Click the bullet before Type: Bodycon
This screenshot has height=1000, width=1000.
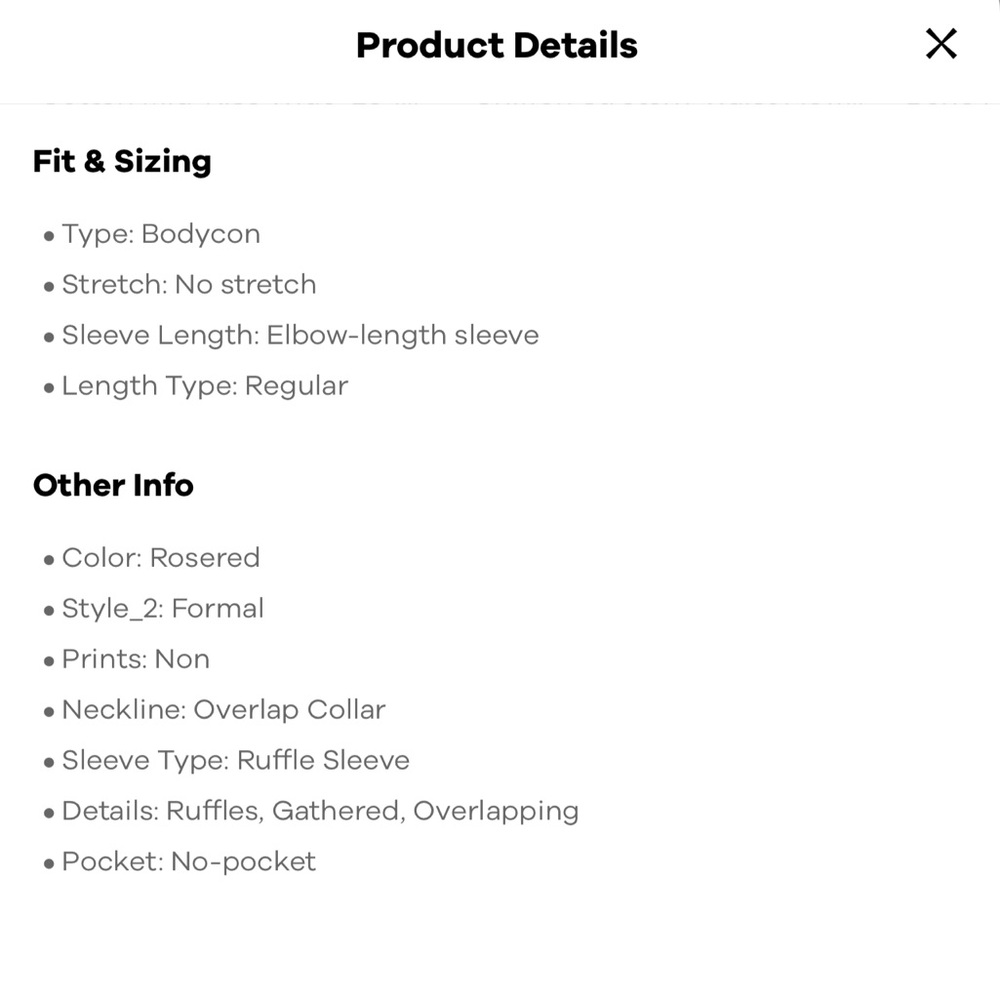(x=48, y=237)
